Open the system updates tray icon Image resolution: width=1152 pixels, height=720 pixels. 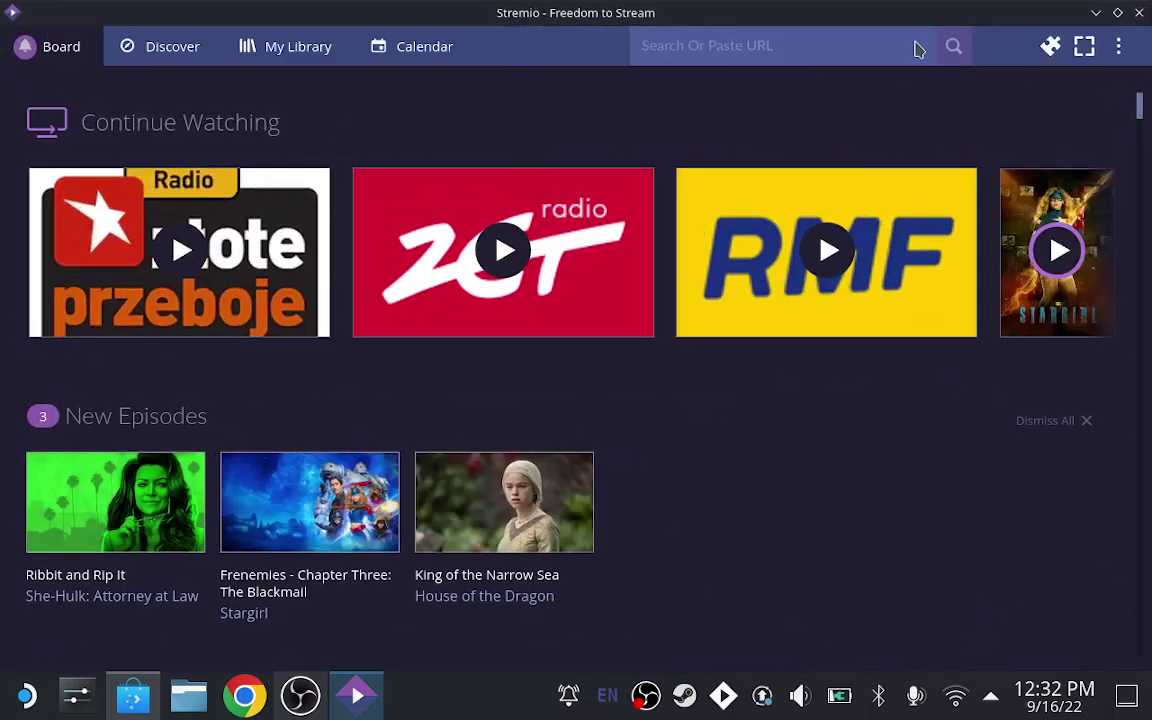762,695
